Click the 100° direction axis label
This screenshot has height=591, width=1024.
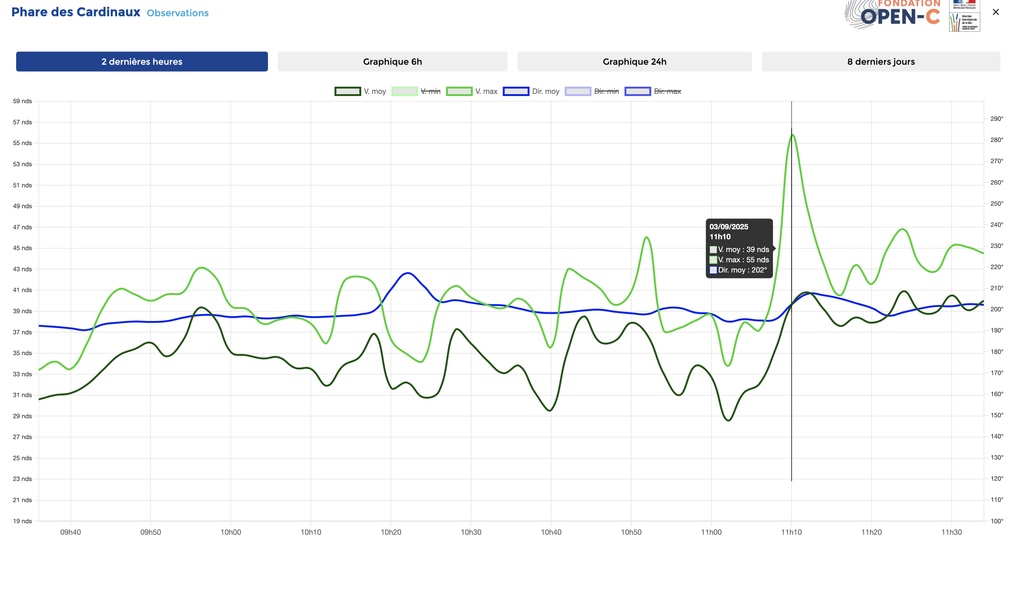(997, 521)
